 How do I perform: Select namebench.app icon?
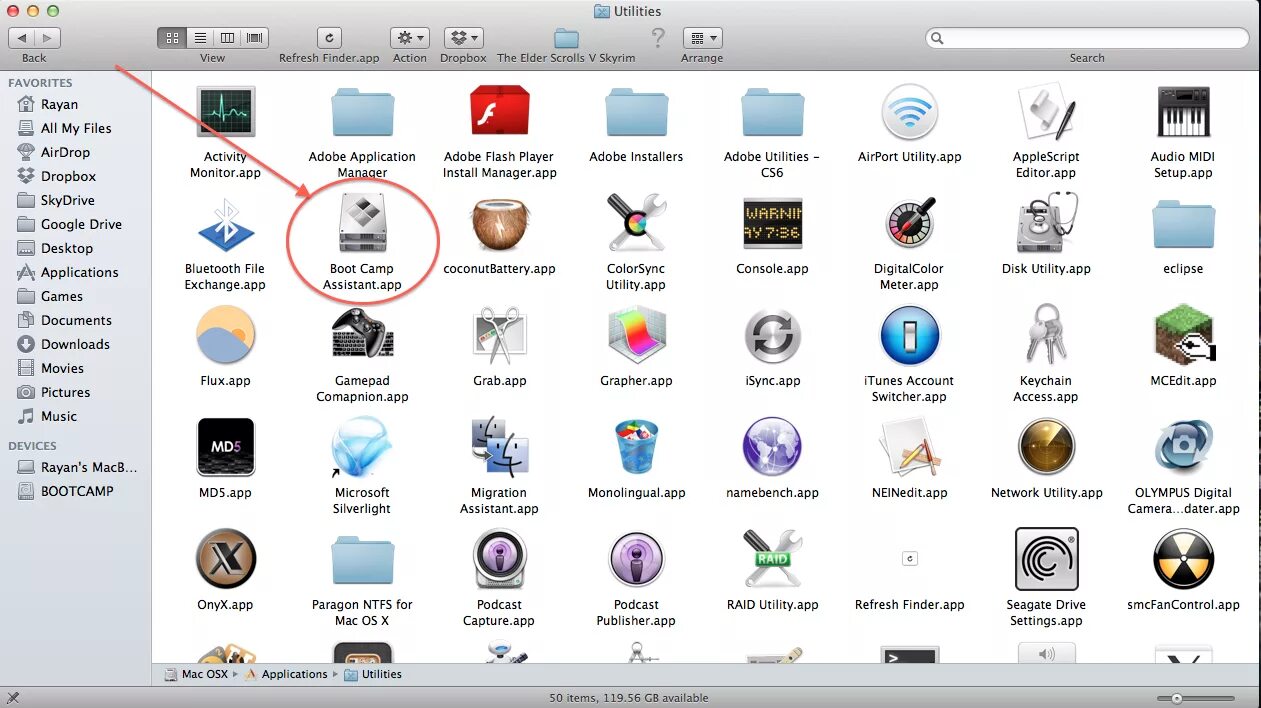pyautogui.click(x=772, y=448)
